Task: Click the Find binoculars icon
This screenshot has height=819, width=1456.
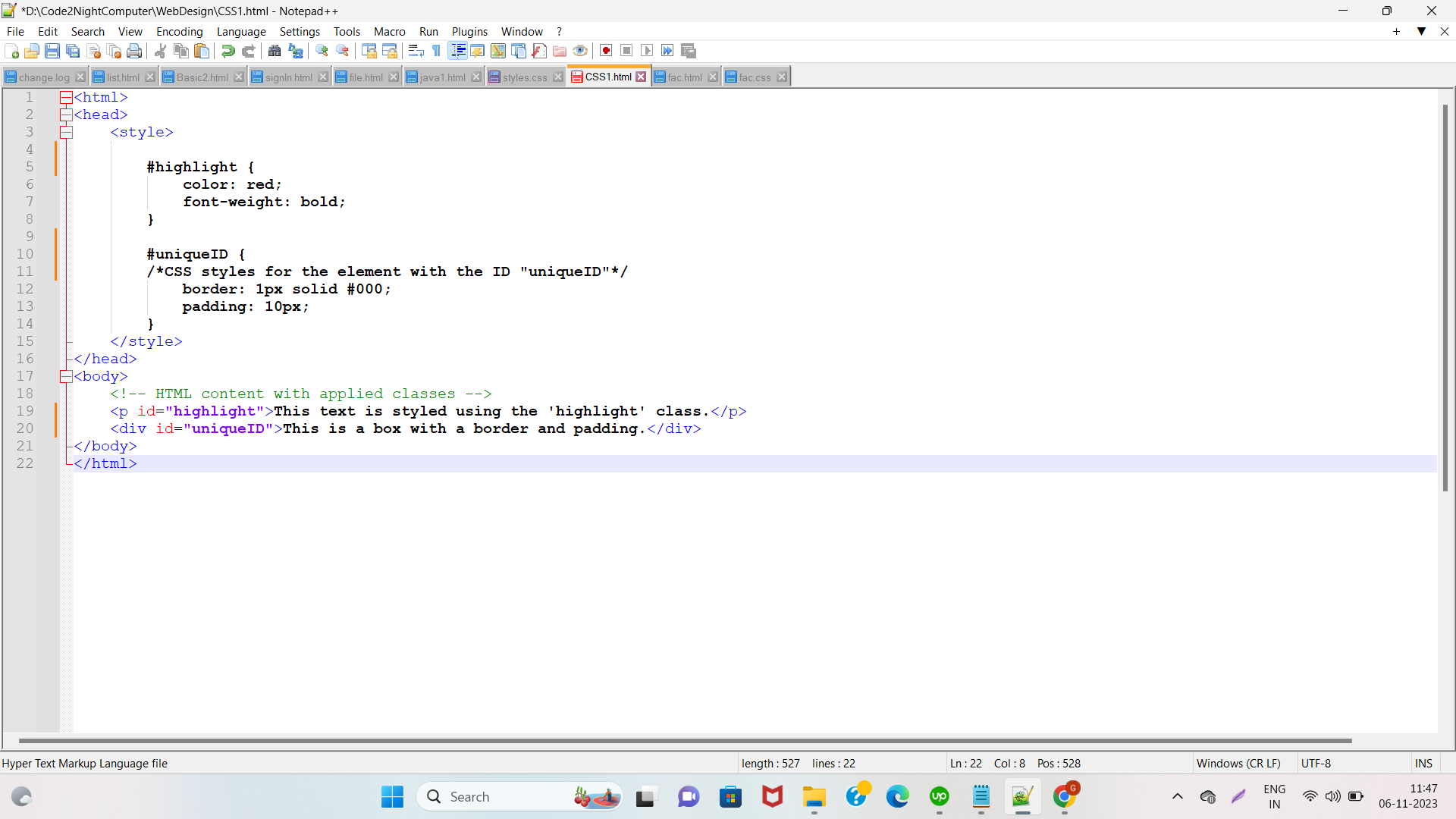Action: [x=275, y=51]
